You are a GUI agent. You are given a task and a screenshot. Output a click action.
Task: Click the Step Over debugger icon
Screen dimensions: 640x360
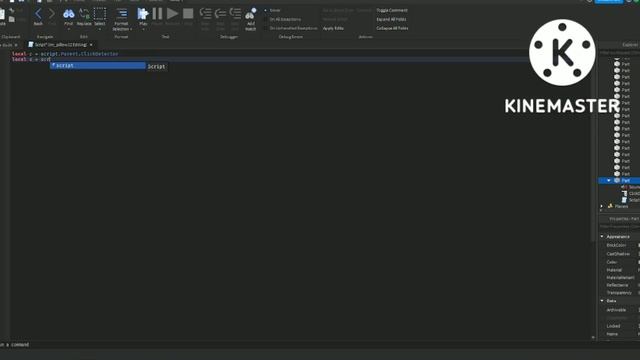pyautogui.click(x=220, y=14)
